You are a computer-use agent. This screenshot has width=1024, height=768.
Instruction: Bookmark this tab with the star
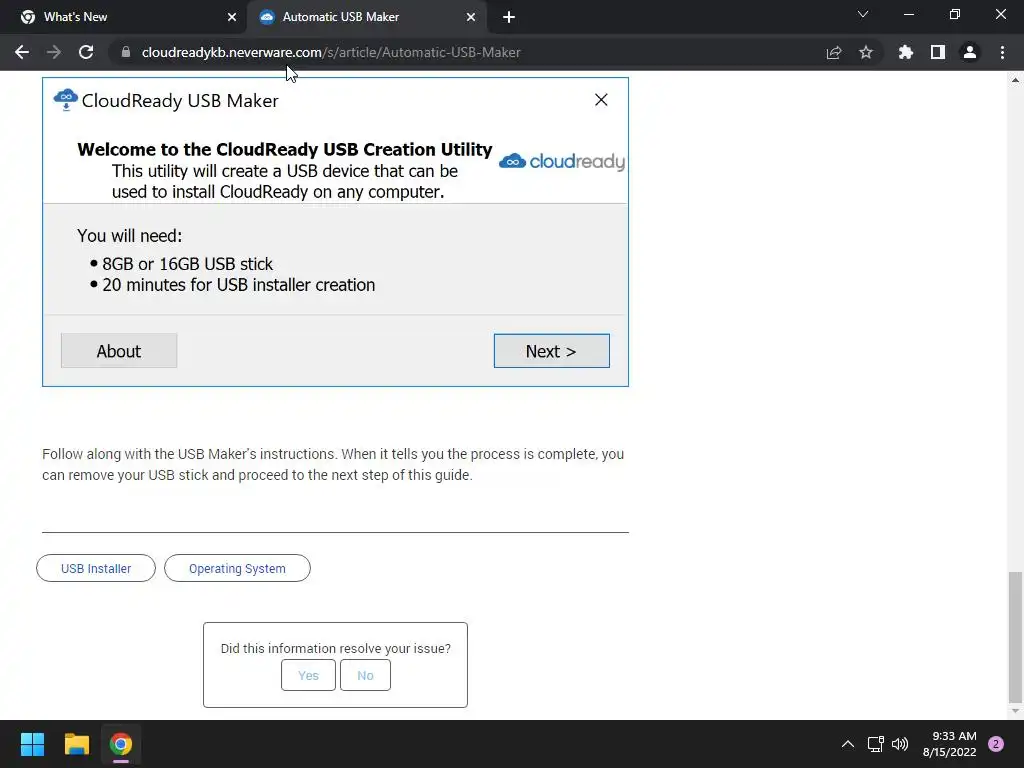coord(866,52)
